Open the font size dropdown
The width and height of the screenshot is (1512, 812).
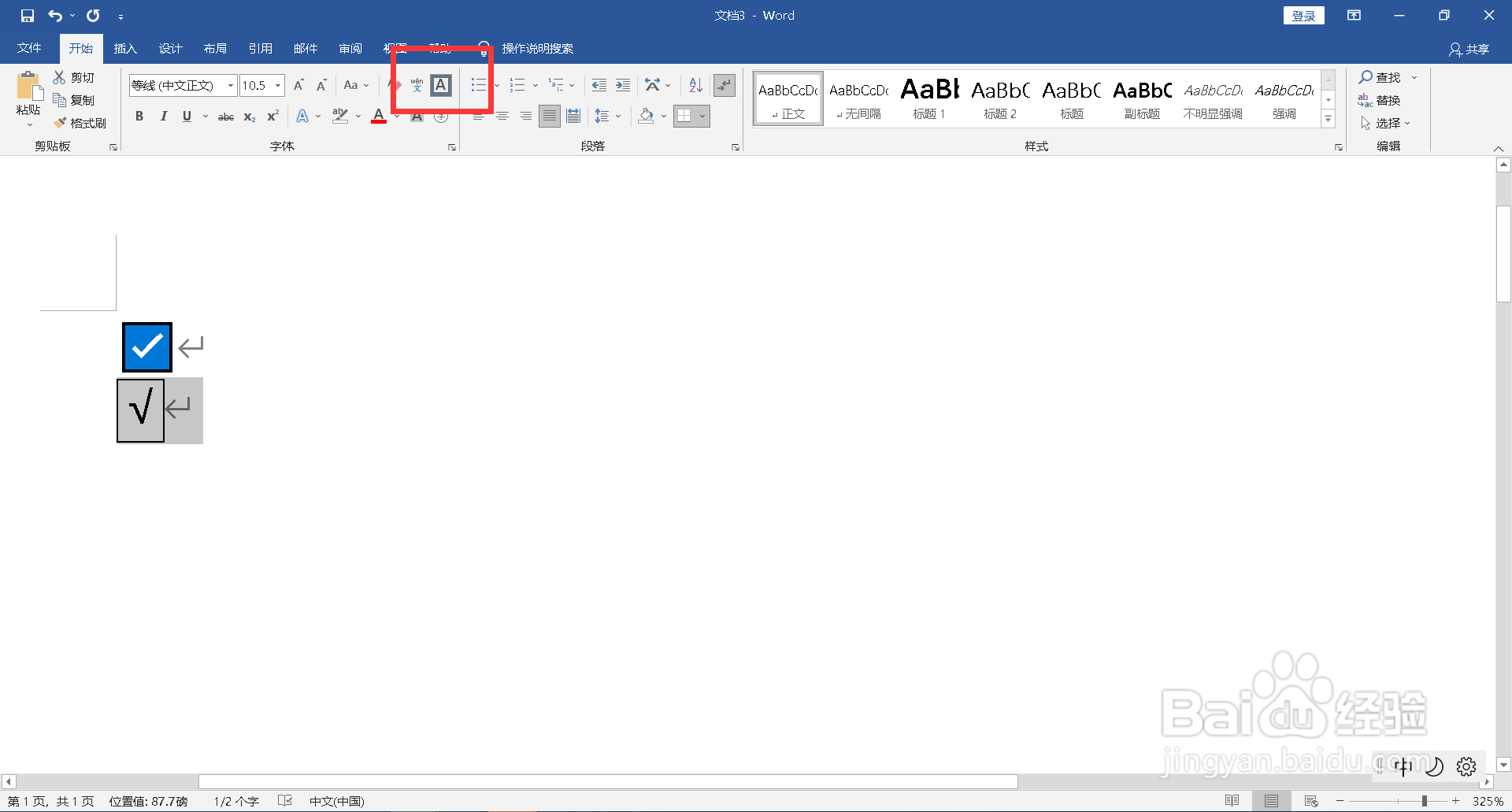[278, 85]
